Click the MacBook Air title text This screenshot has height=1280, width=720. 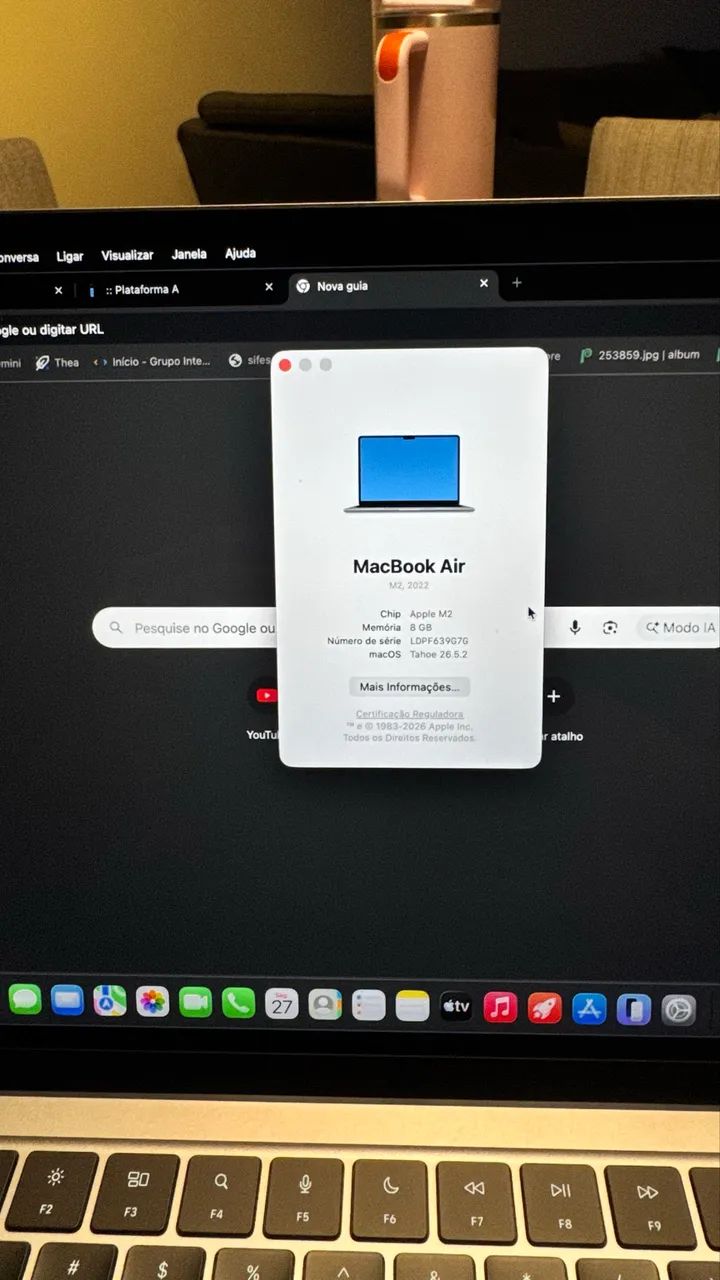tap(409, 566)
